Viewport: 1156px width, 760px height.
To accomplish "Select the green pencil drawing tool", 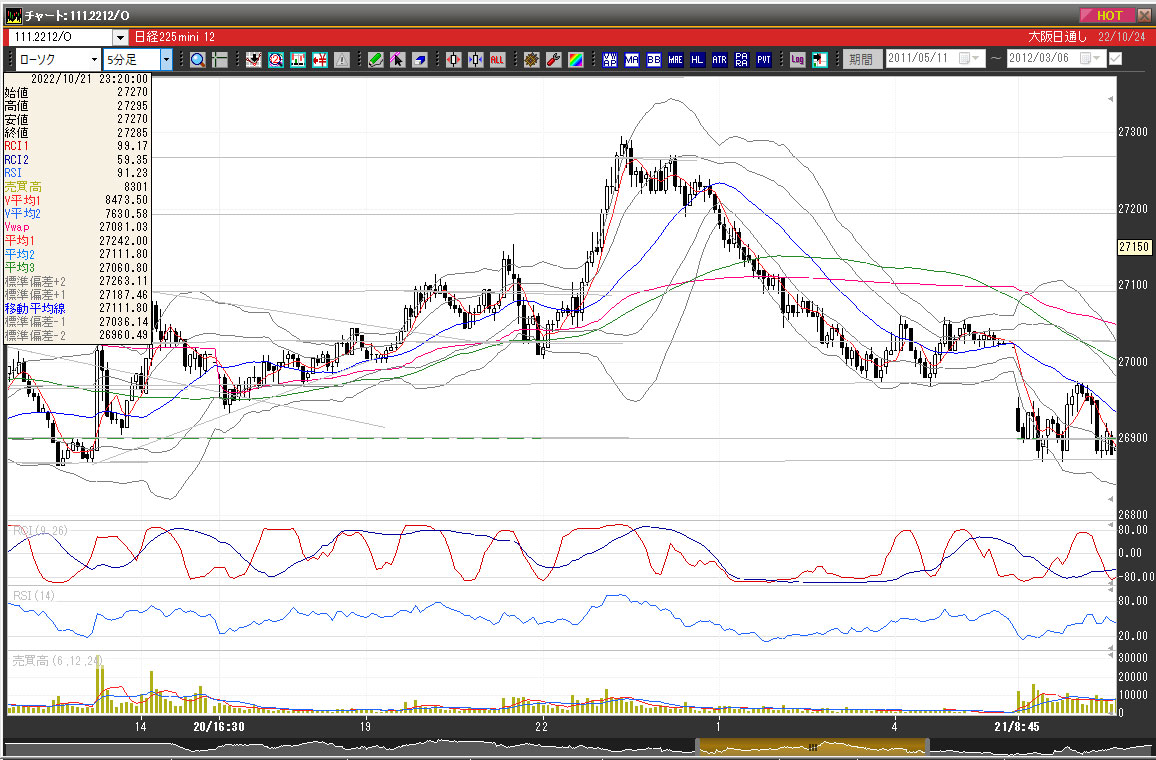I will point(376,60).
